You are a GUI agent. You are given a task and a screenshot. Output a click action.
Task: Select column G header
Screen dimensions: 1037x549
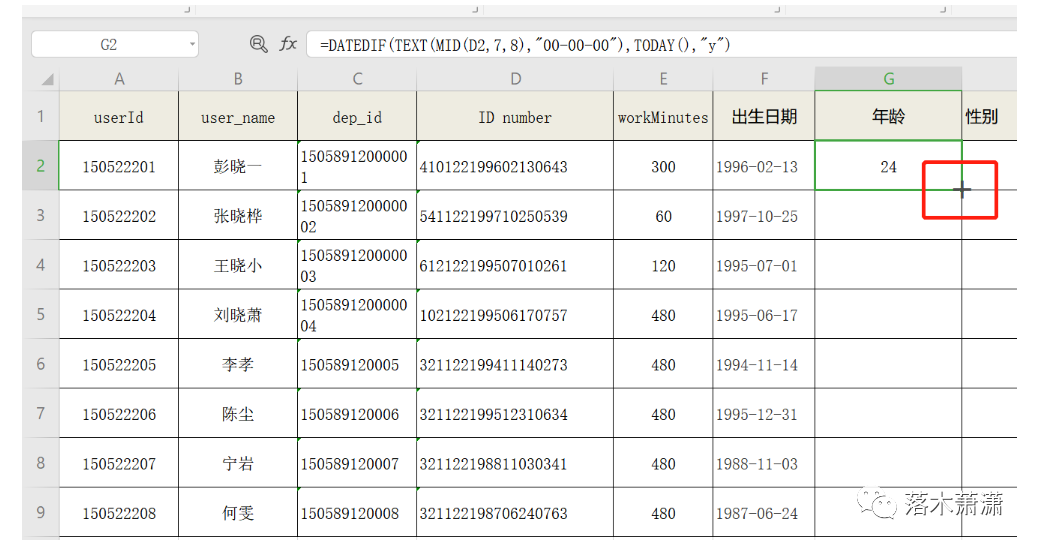click(x=888, y=79)
